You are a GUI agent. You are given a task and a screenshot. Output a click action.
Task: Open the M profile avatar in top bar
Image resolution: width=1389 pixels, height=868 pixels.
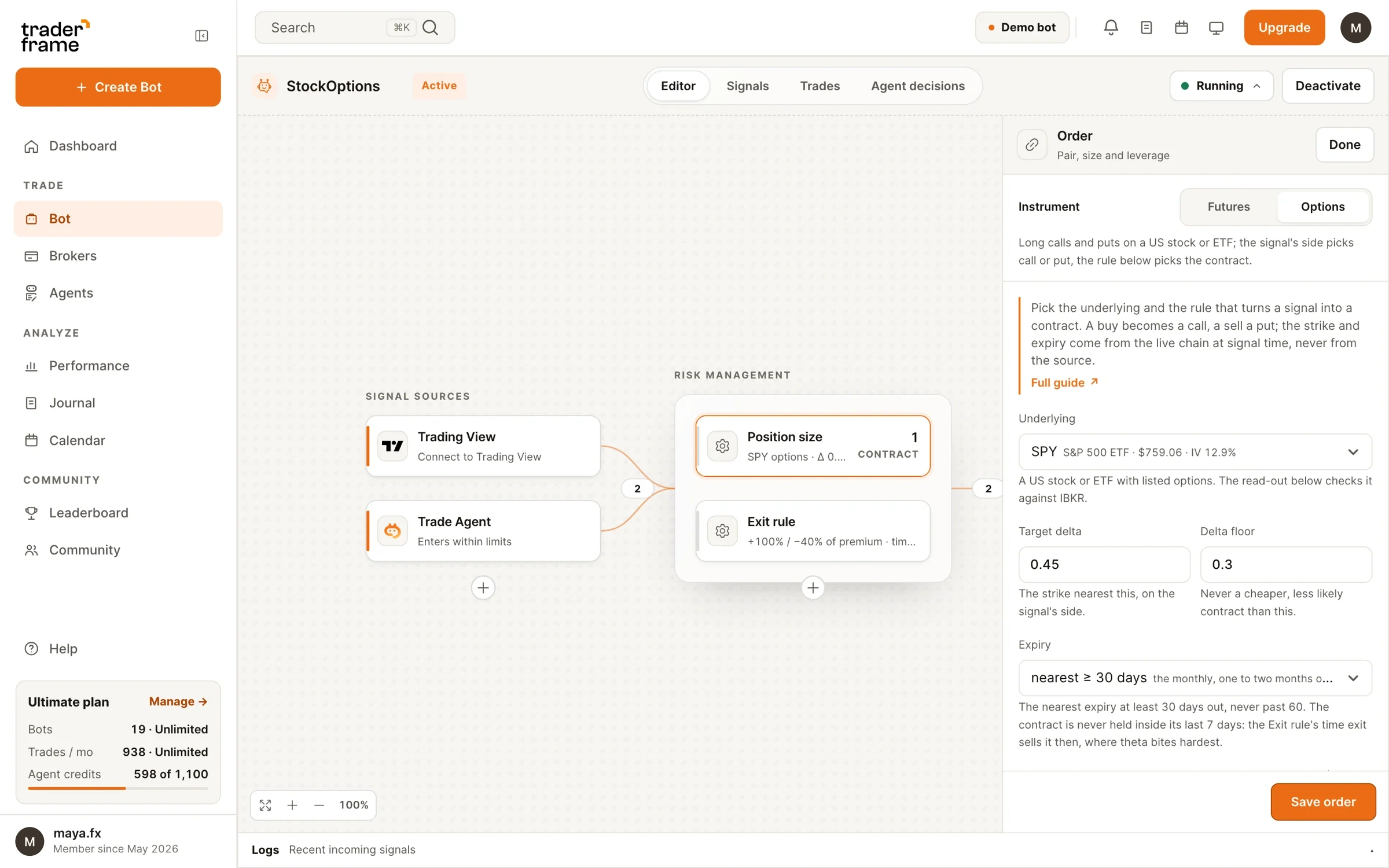coord(1355,28)
